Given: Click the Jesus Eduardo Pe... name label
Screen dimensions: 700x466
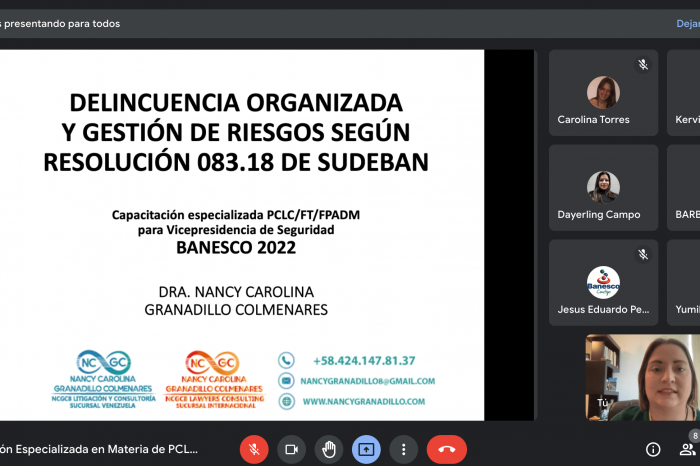Looking at the screenshot, I should (603, 309).
